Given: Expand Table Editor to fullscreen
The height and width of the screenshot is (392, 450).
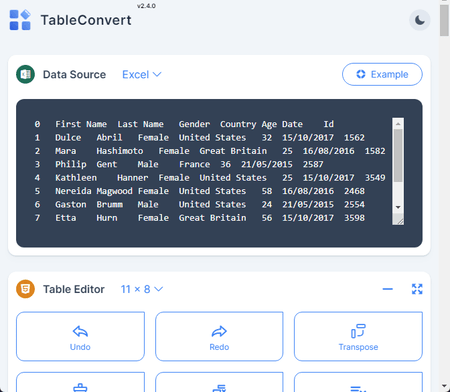Looking at the screenshot, I should click(x=417, y=289).
